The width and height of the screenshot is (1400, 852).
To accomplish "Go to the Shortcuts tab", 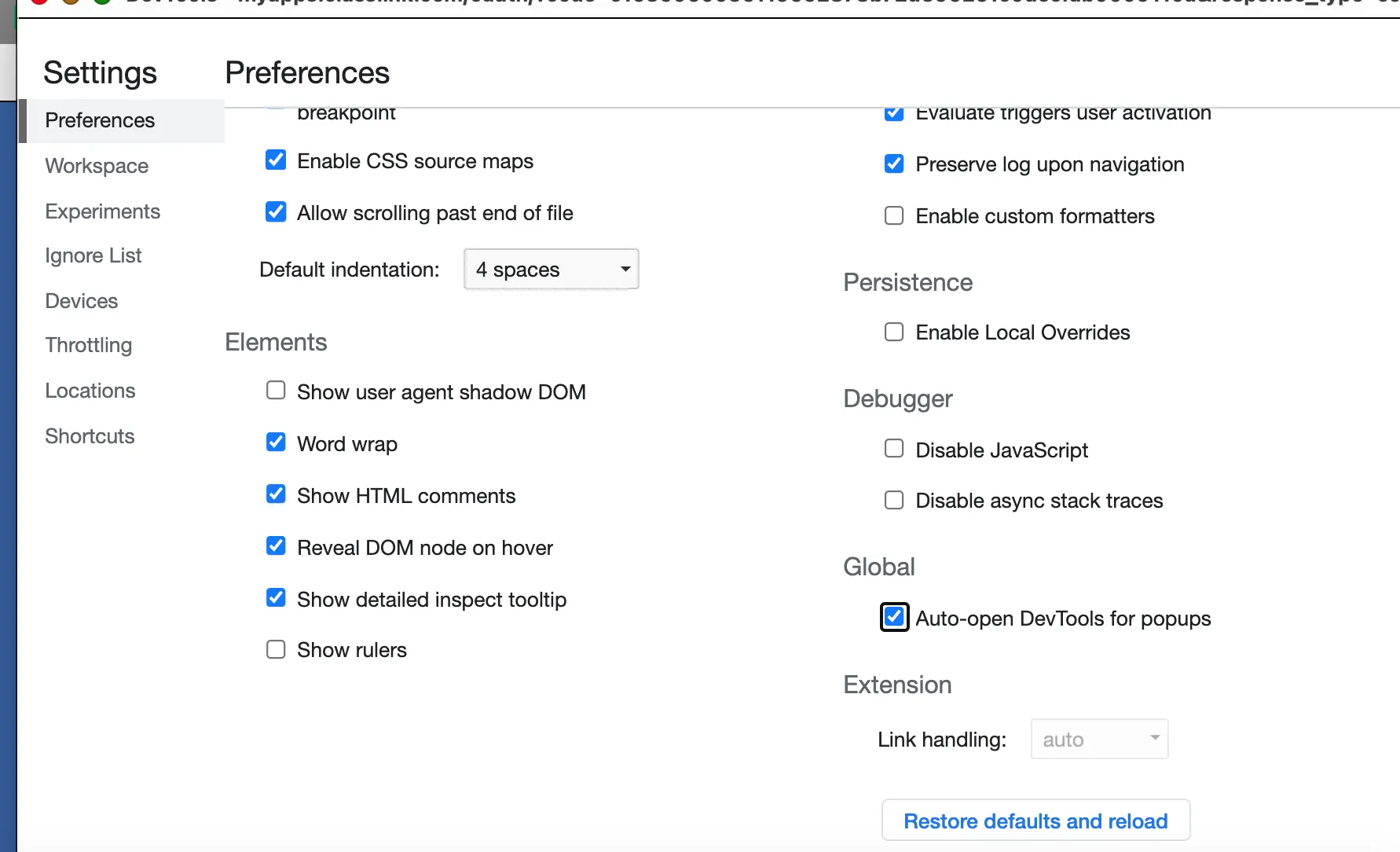I will (x=90, y=436).
